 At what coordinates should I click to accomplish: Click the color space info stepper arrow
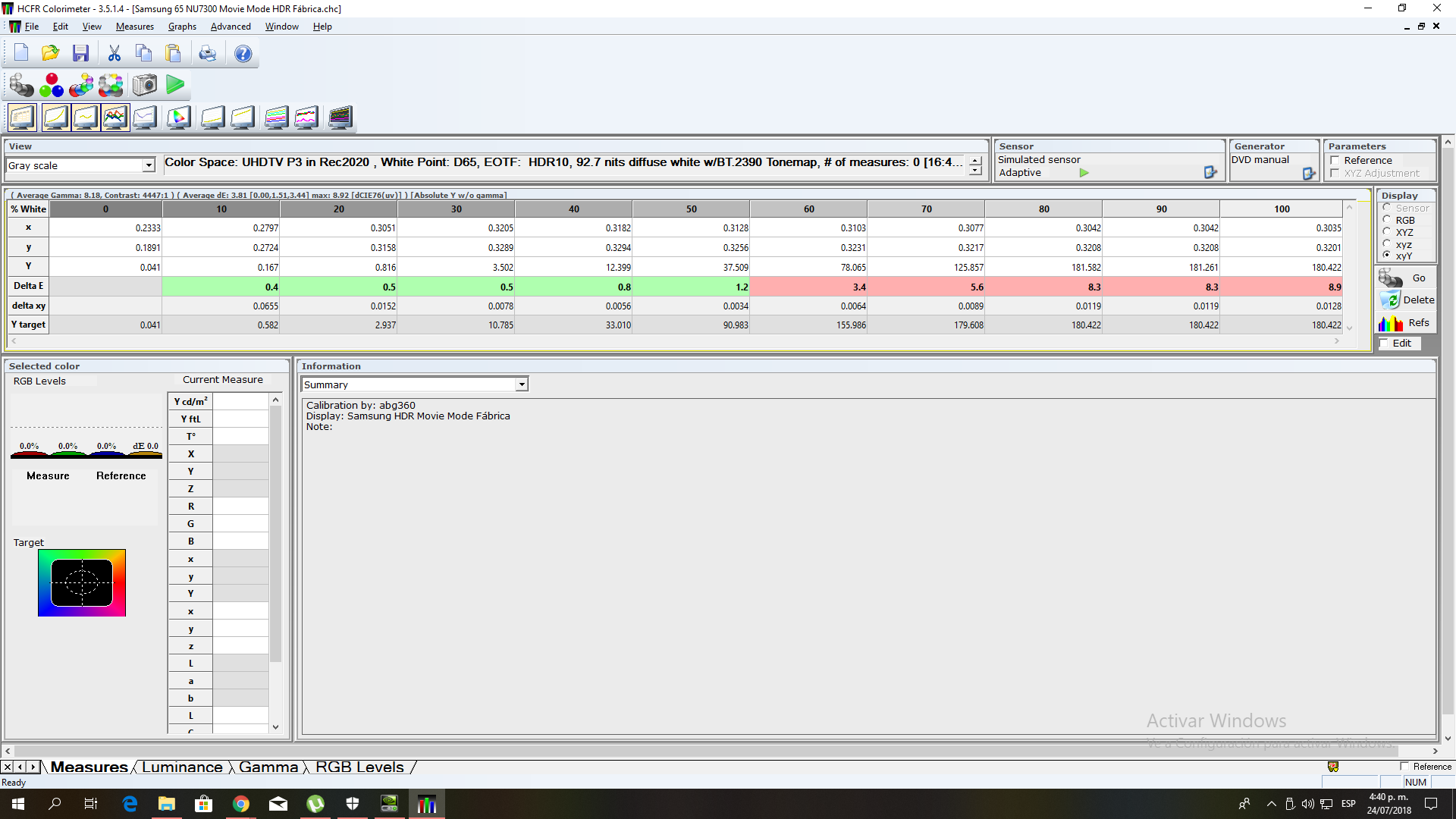coord(975,161)
